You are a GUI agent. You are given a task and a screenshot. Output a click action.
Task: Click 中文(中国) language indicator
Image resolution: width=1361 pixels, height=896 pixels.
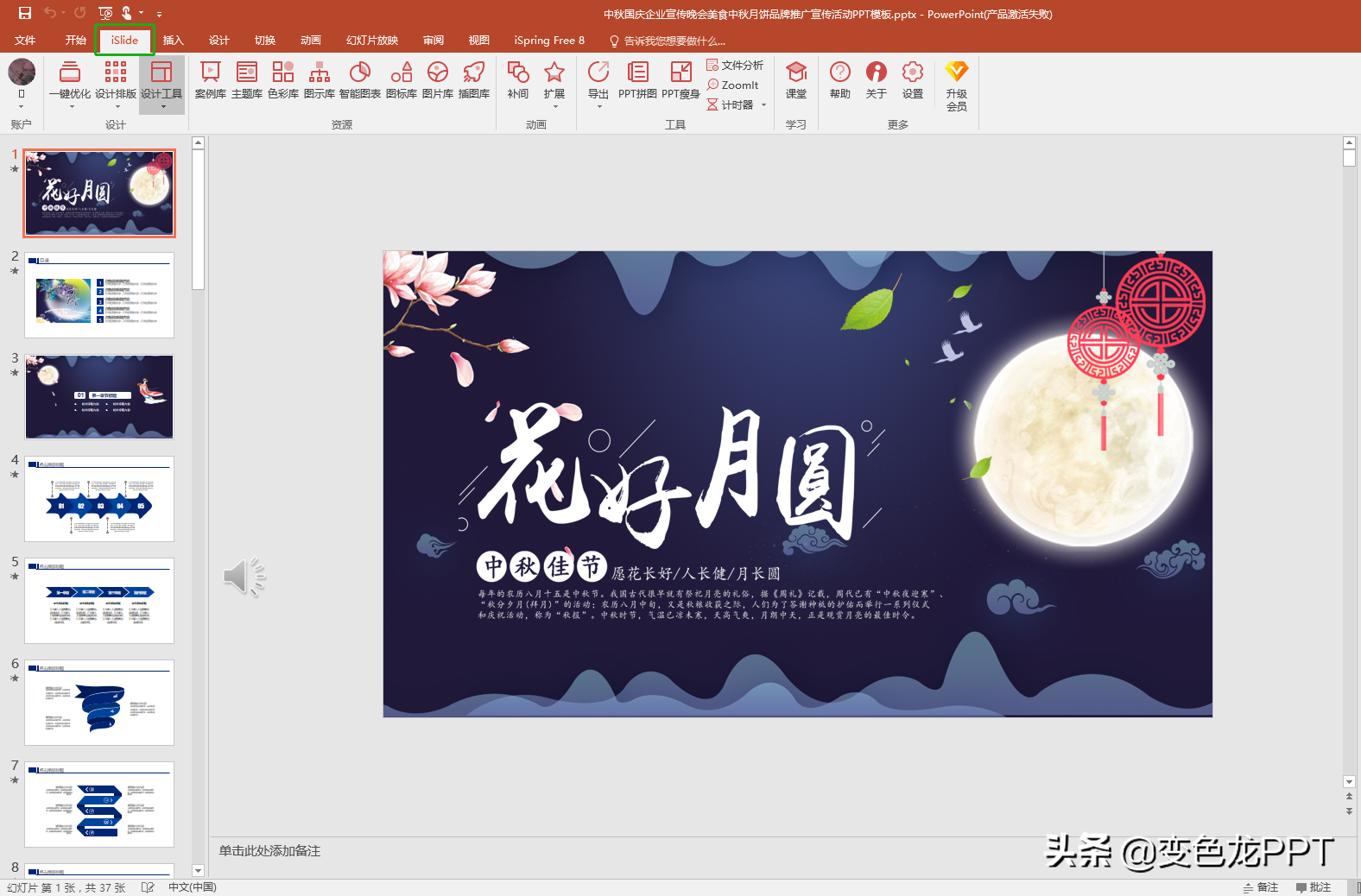(193, 887)
